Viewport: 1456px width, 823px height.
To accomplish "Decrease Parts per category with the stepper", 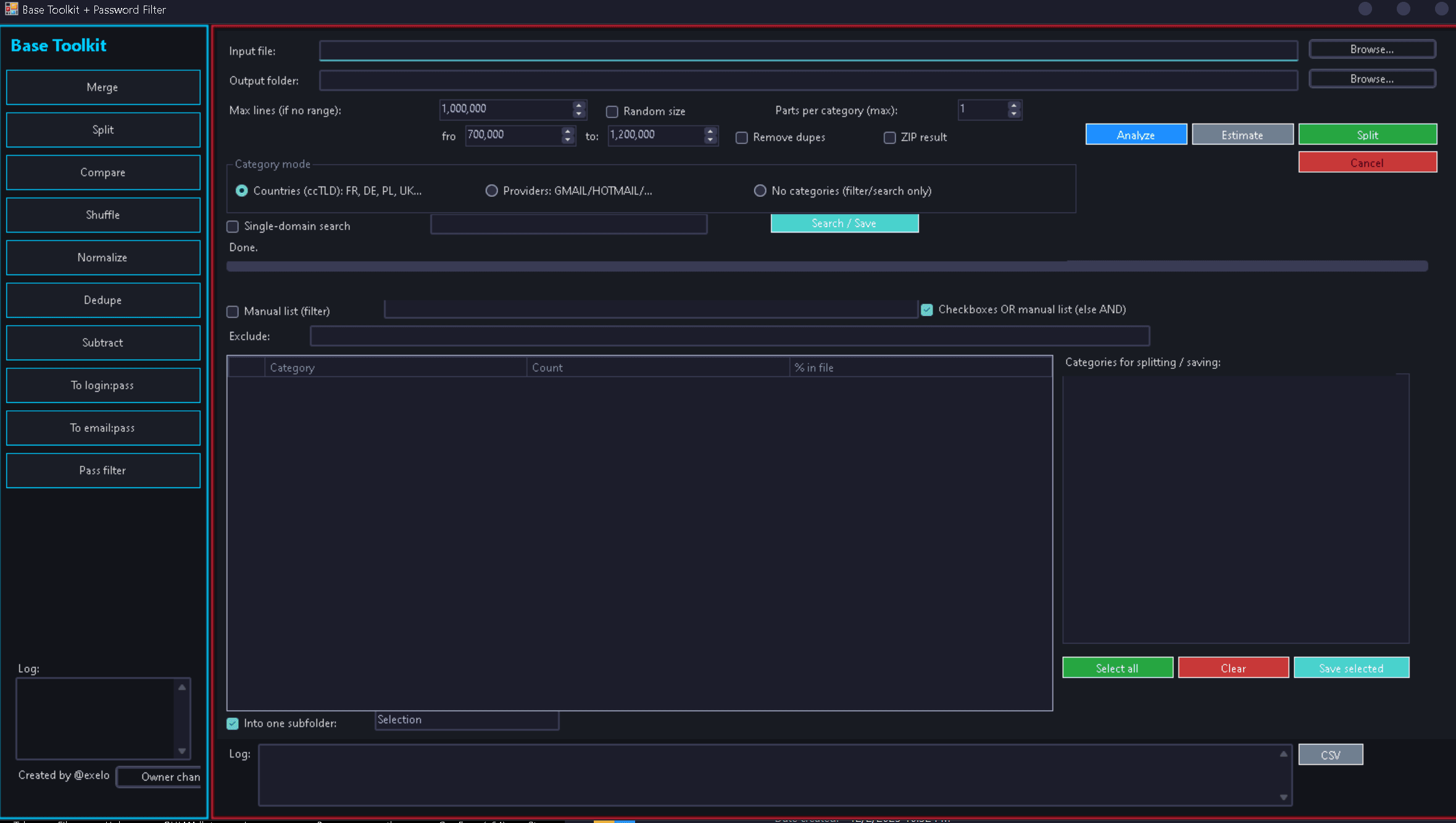I will pos(1013,114).
